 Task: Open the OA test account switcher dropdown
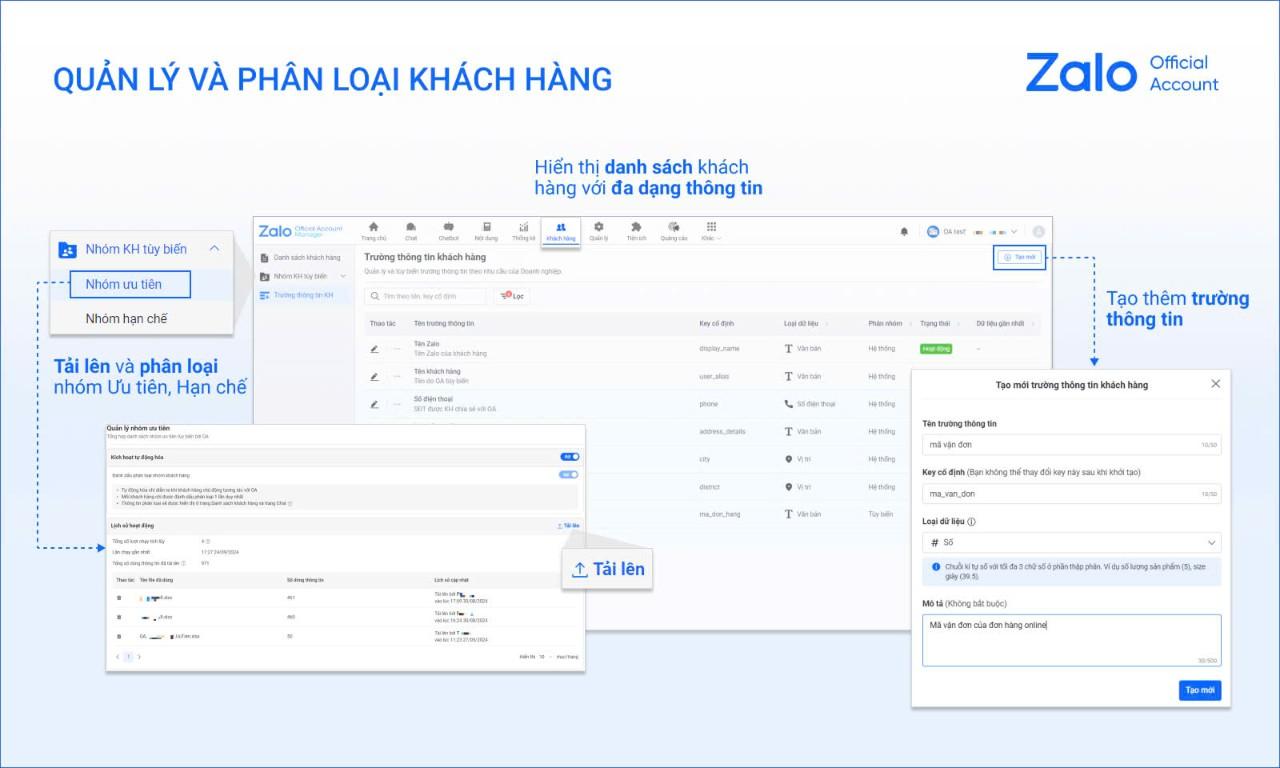click(x=972, y=231)
